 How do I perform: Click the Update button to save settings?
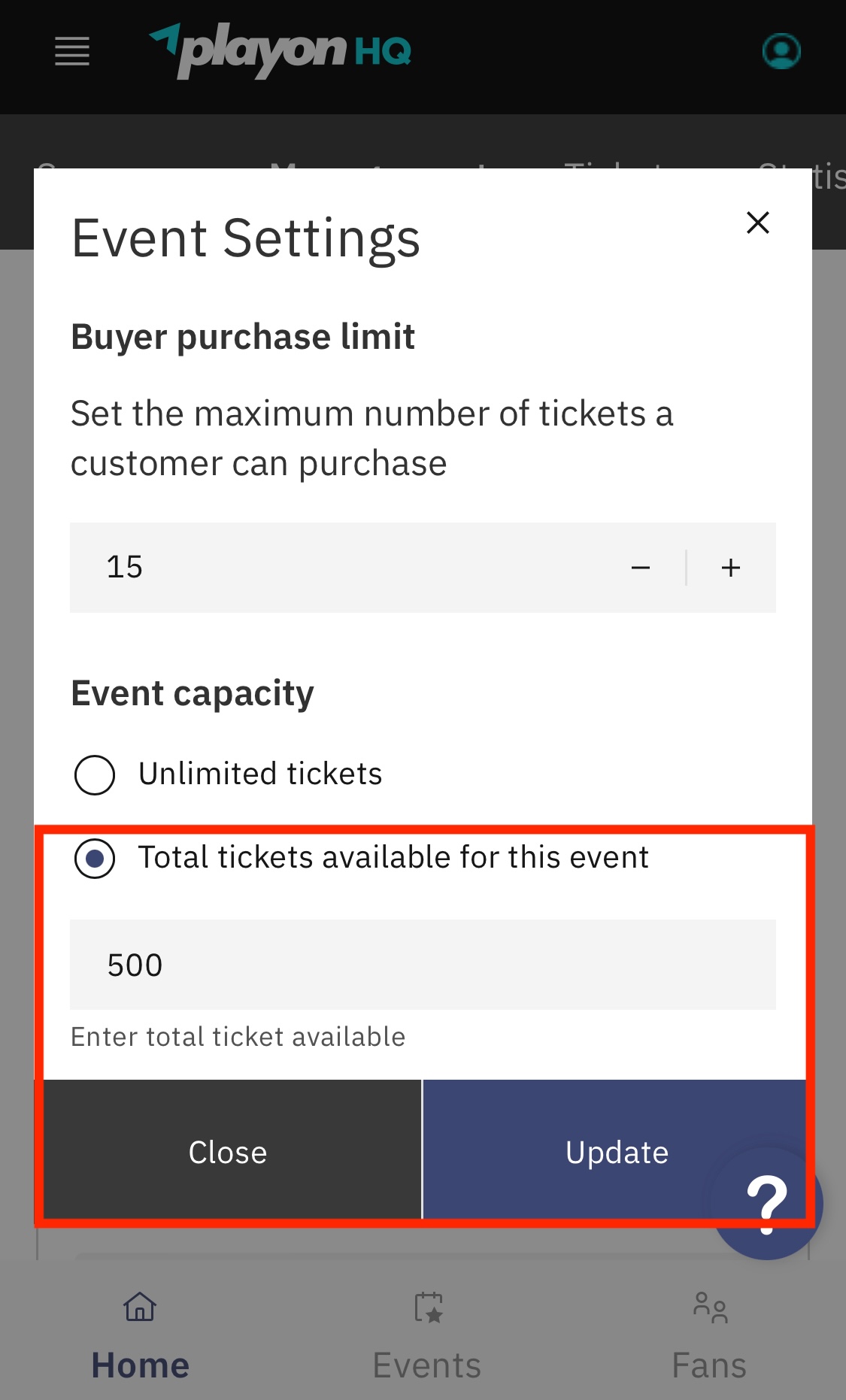[x=616, y=1150]
